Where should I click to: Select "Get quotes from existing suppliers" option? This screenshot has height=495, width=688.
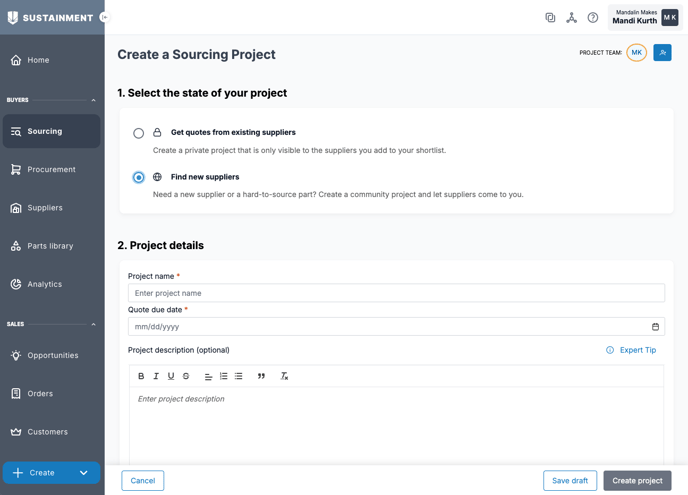pyautogui.click(x=139, y=133)
